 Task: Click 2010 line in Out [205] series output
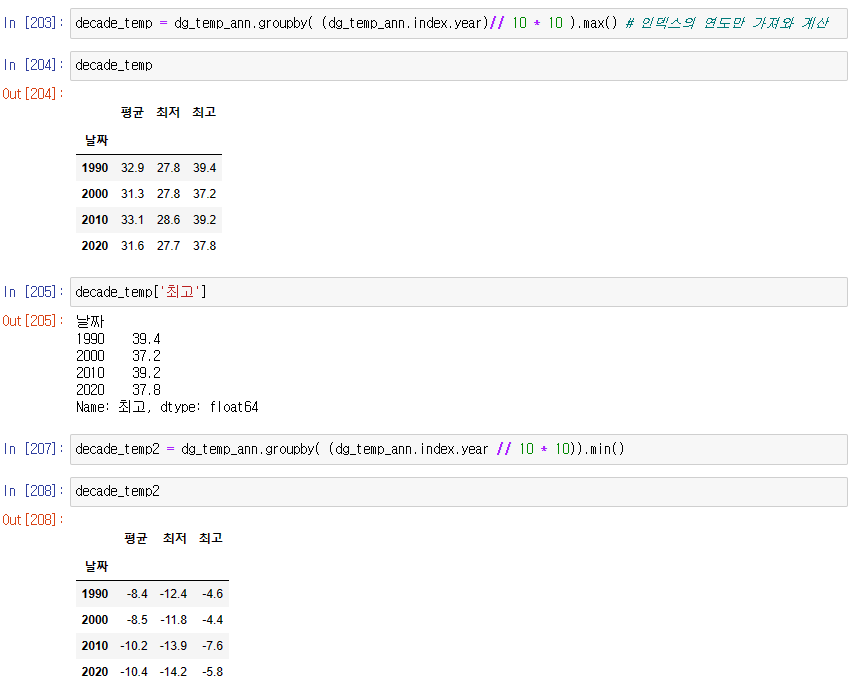tap(118, 373)
